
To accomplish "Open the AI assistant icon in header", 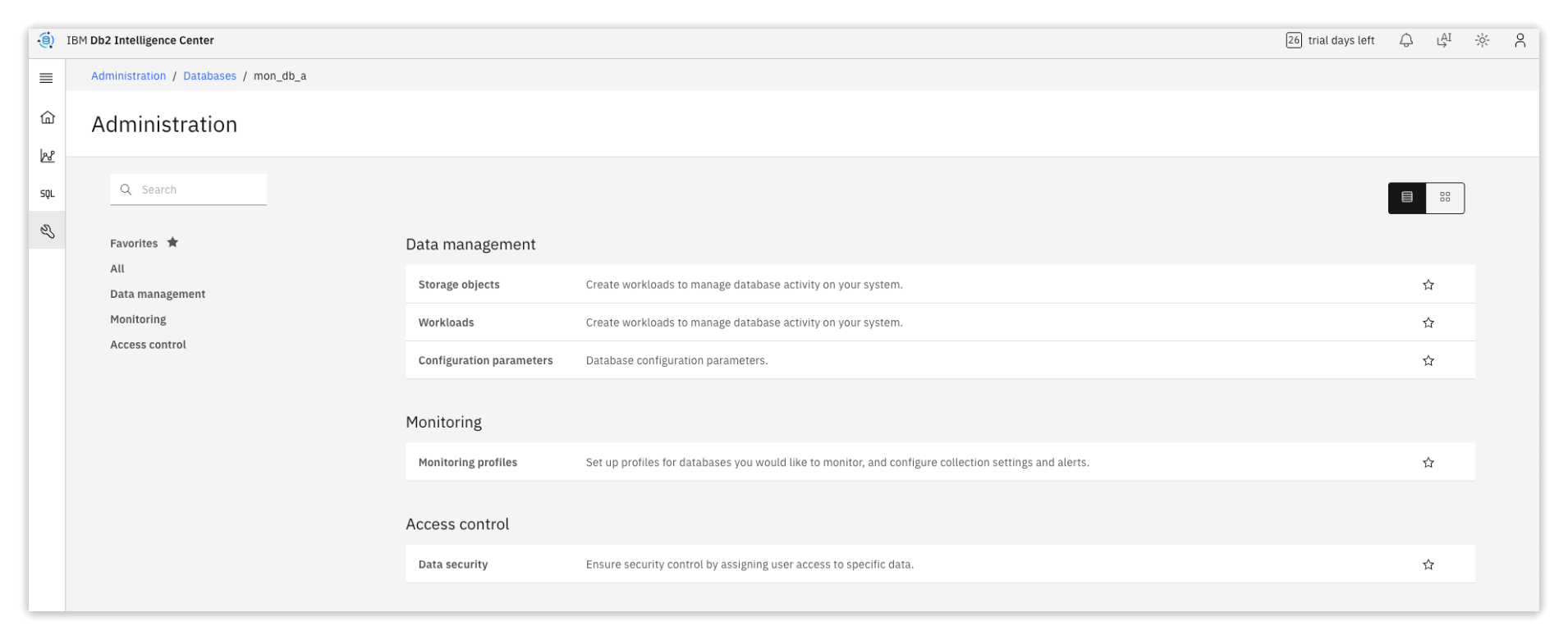I will [1444, 40].
